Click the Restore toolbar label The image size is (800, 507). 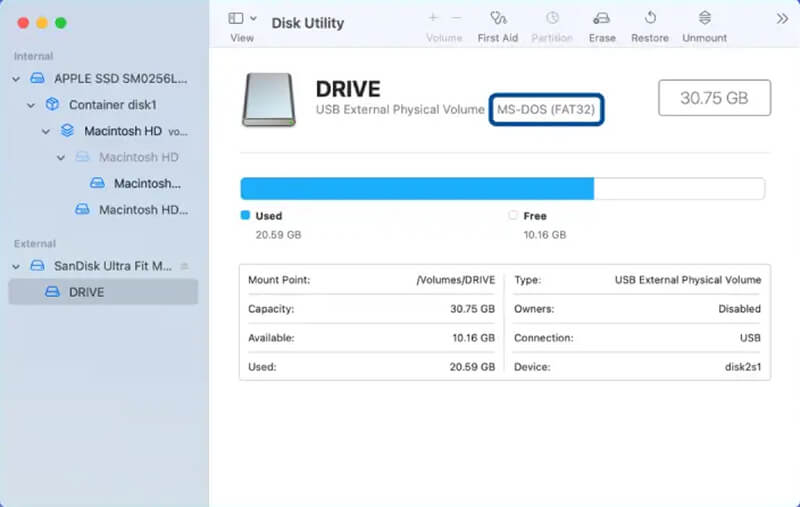[x=650, y=38]
